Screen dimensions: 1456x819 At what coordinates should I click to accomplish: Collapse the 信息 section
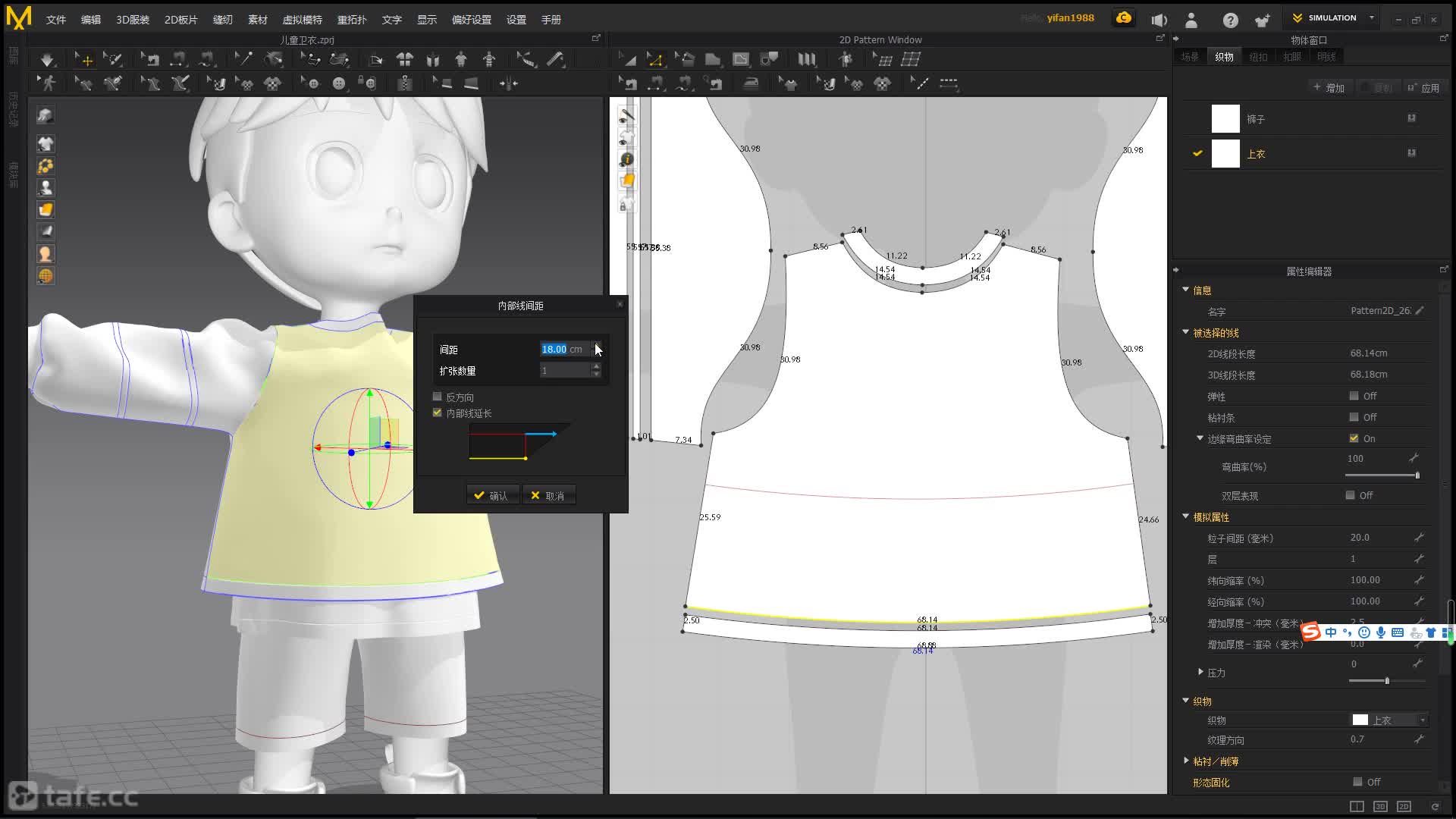pyautogui.click(x=1186, y=290)
